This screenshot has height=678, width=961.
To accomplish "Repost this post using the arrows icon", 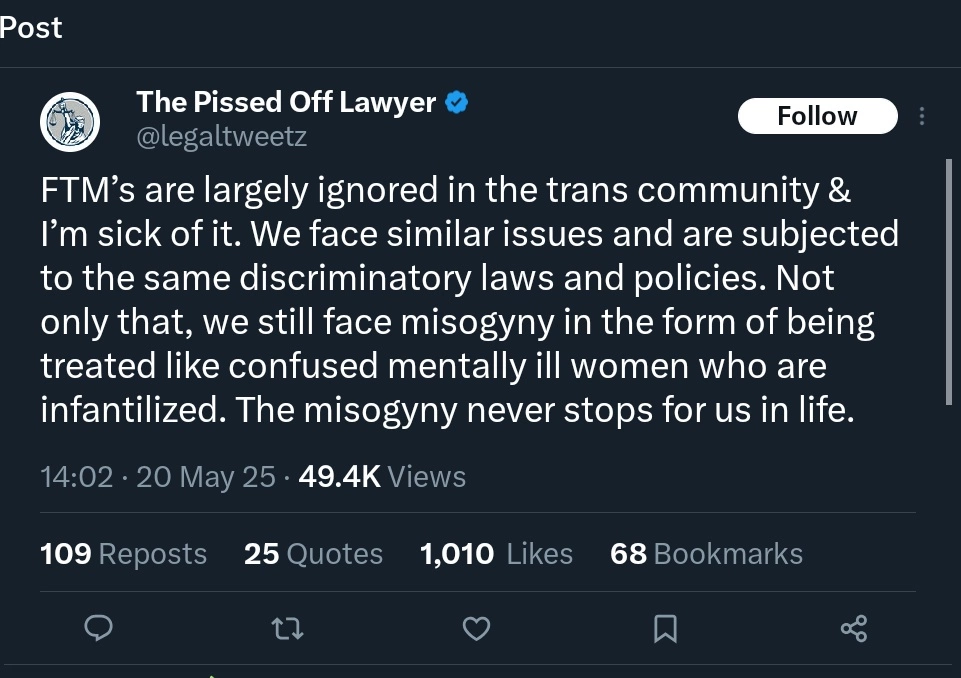I will (x=287, y=628).
